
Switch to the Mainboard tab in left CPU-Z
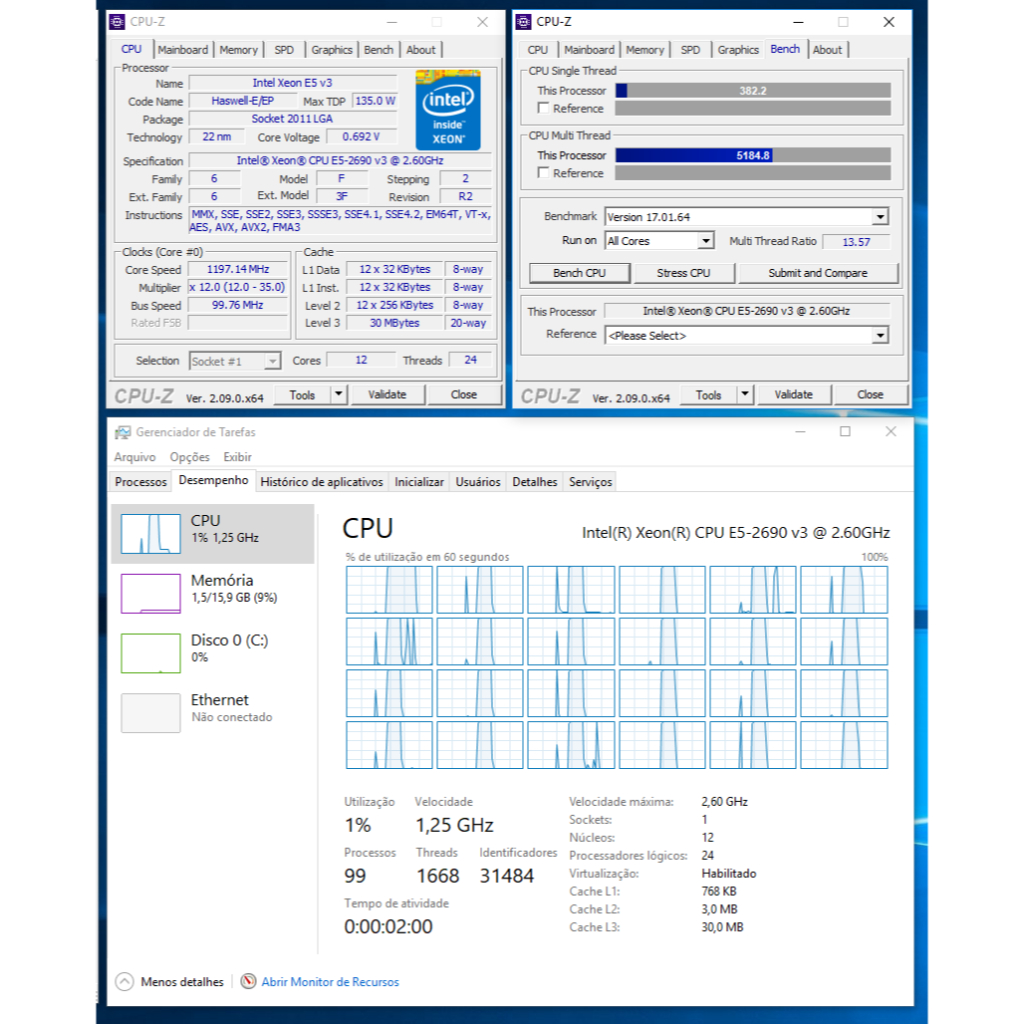pos(183,50)
